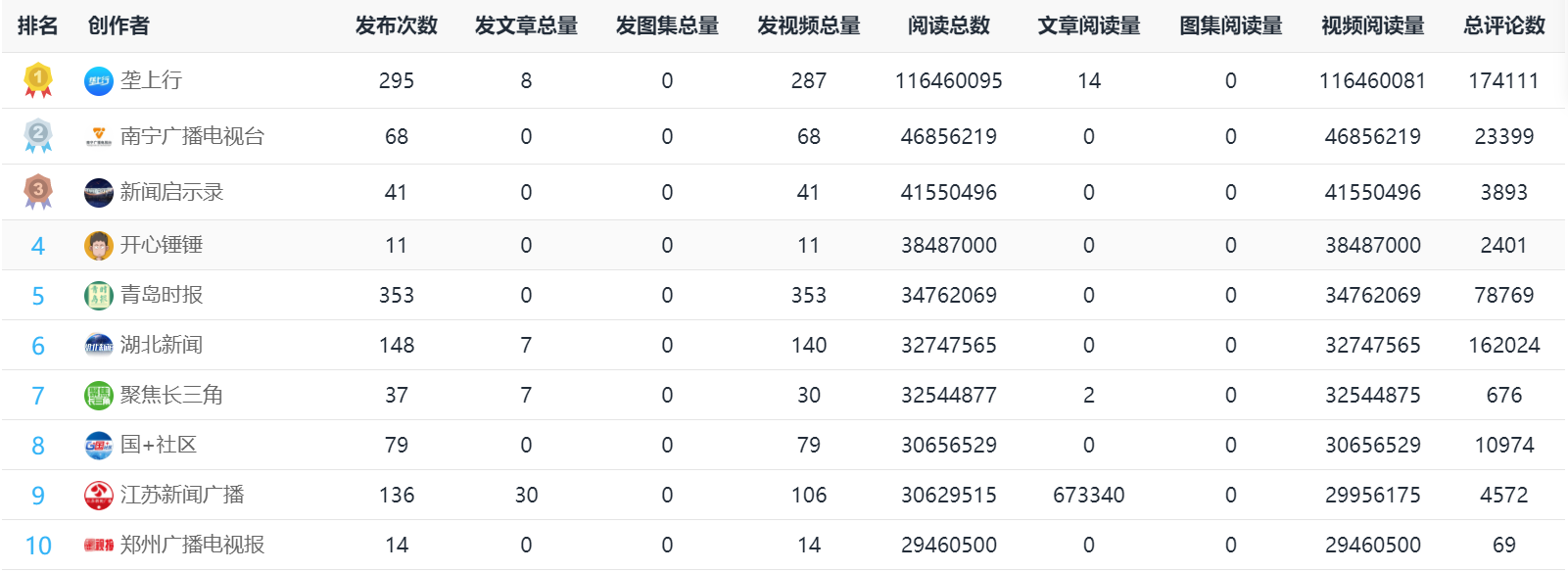
Task: Select comment count 4572
Action: (1504, 495)
